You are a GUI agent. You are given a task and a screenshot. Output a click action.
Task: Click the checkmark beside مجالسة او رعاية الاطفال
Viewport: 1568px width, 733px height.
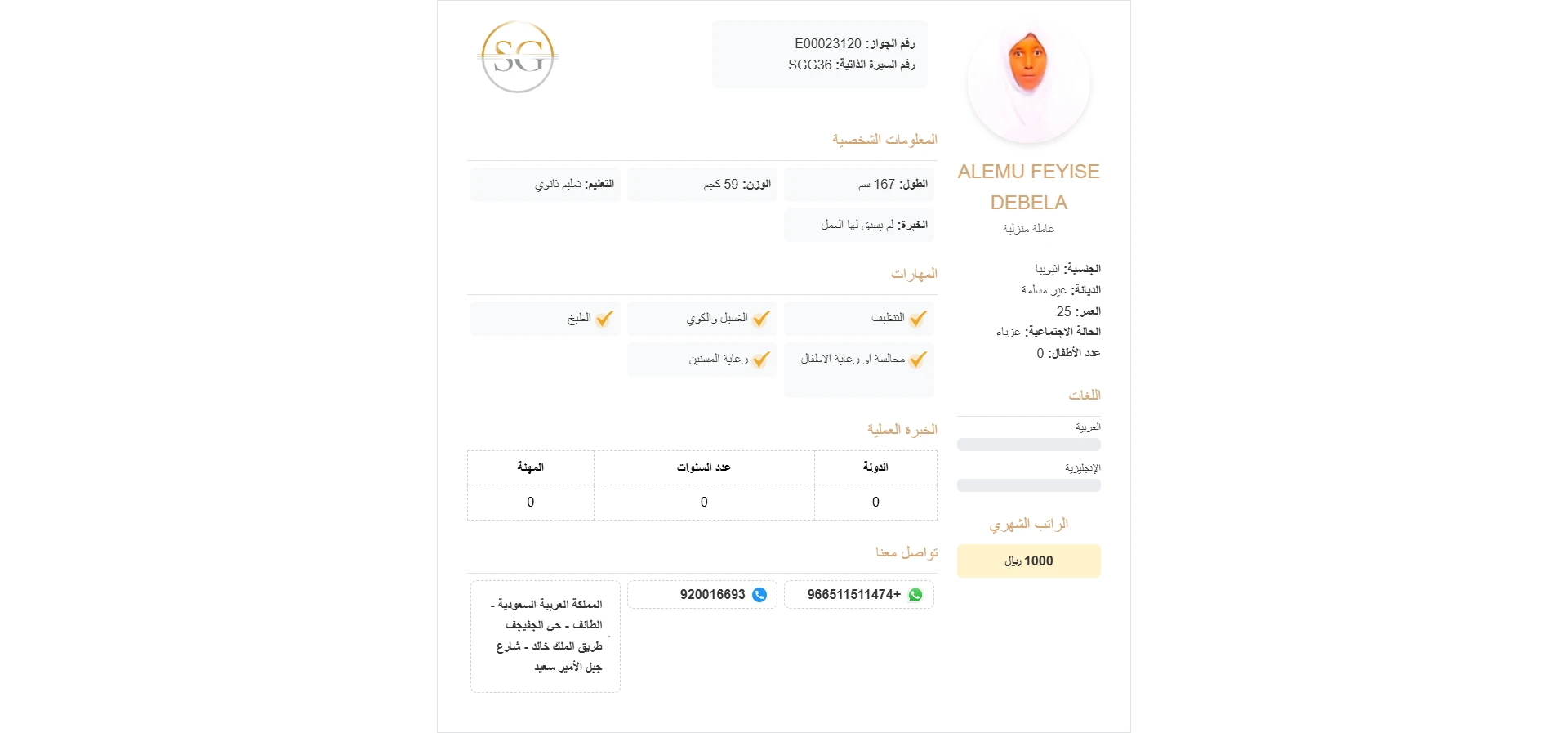tap(918, 360)
